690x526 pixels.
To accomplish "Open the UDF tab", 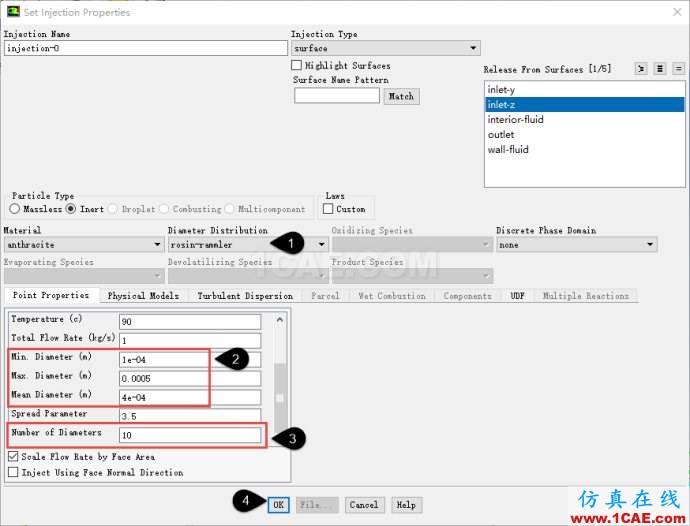I will pyautogui.click(x=518, y=296).
